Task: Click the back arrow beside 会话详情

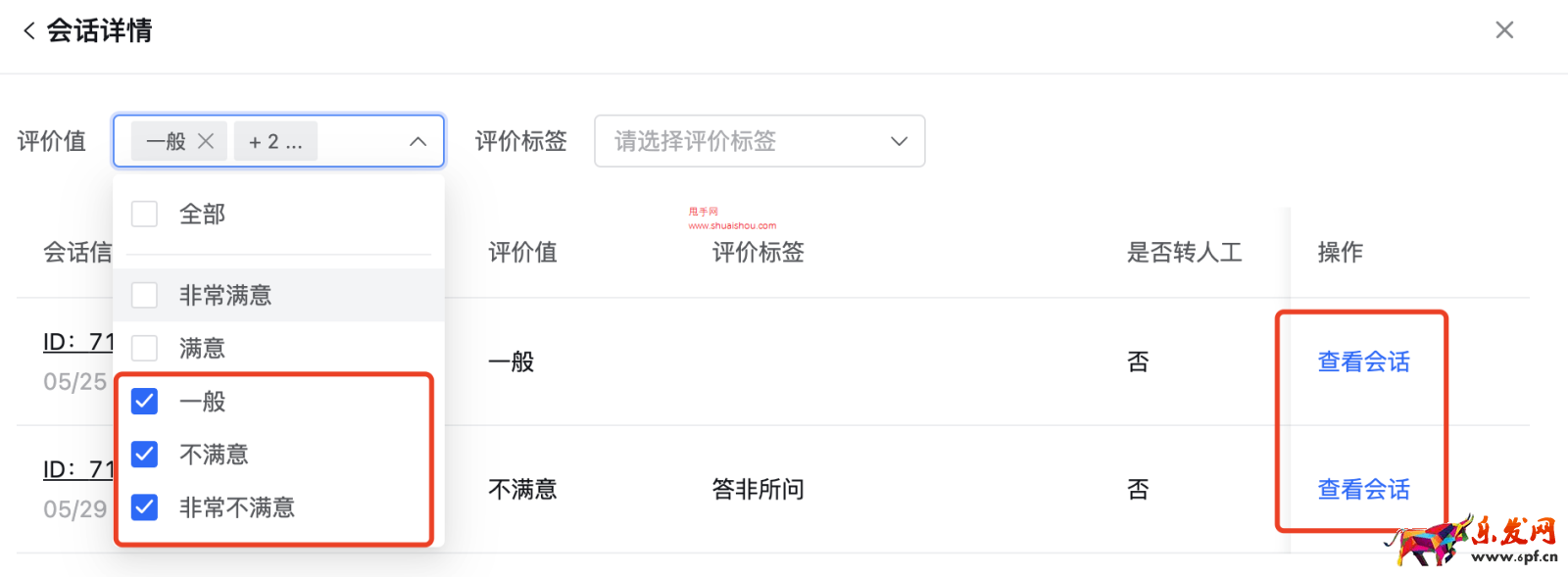Action: 28,29
